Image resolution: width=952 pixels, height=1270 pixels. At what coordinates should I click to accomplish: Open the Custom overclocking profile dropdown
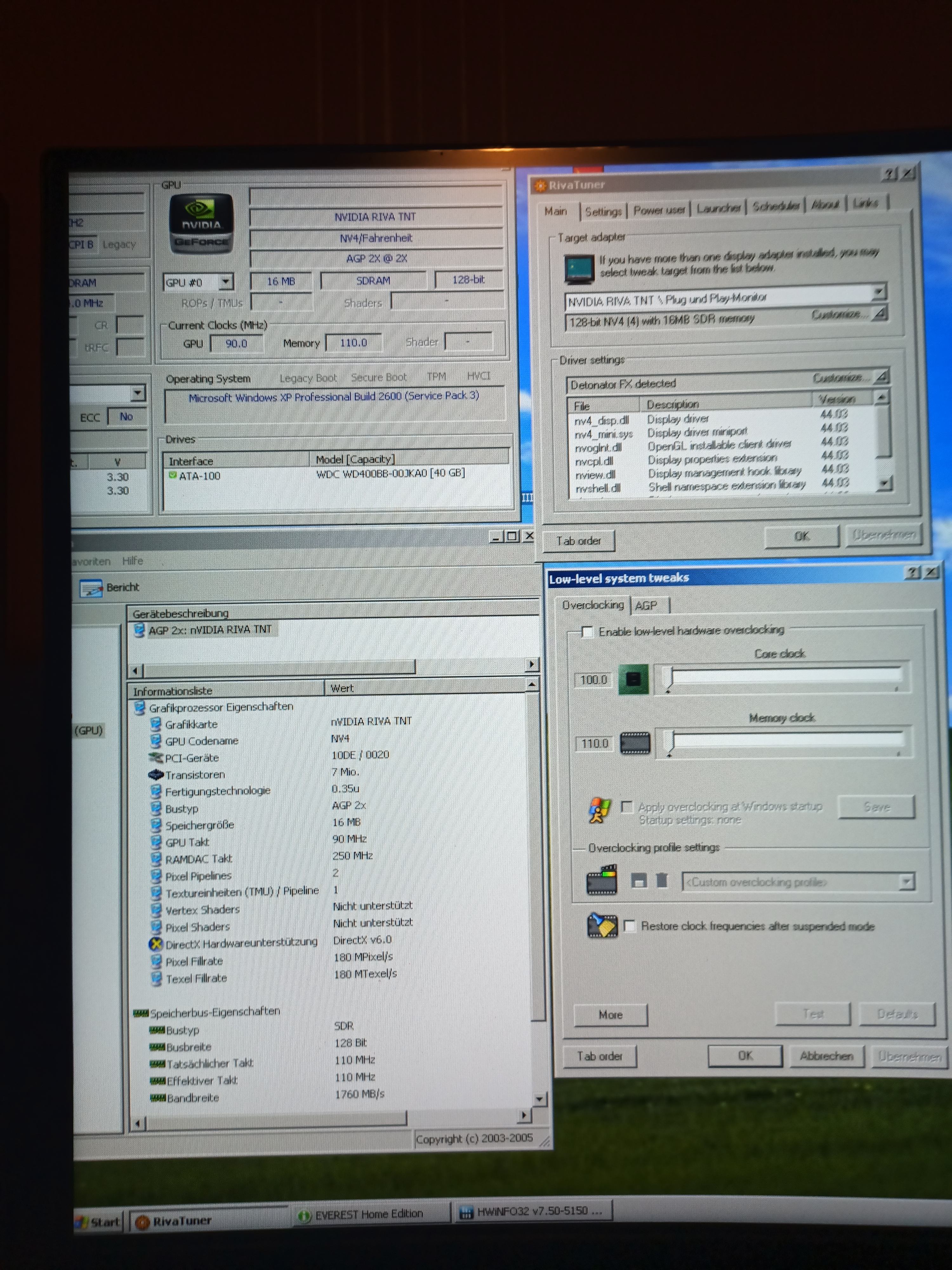pyautogui.click(x=906, y=881)
